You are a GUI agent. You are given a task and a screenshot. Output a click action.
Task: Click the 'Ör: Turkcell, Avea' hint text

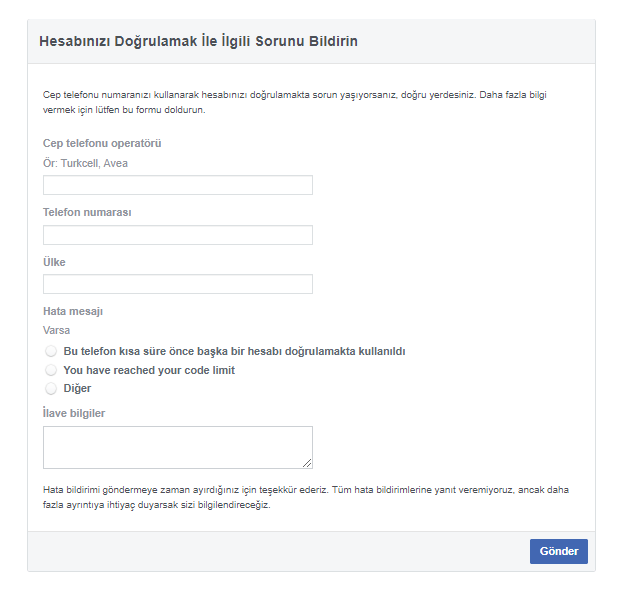click(x=85, y=163)
